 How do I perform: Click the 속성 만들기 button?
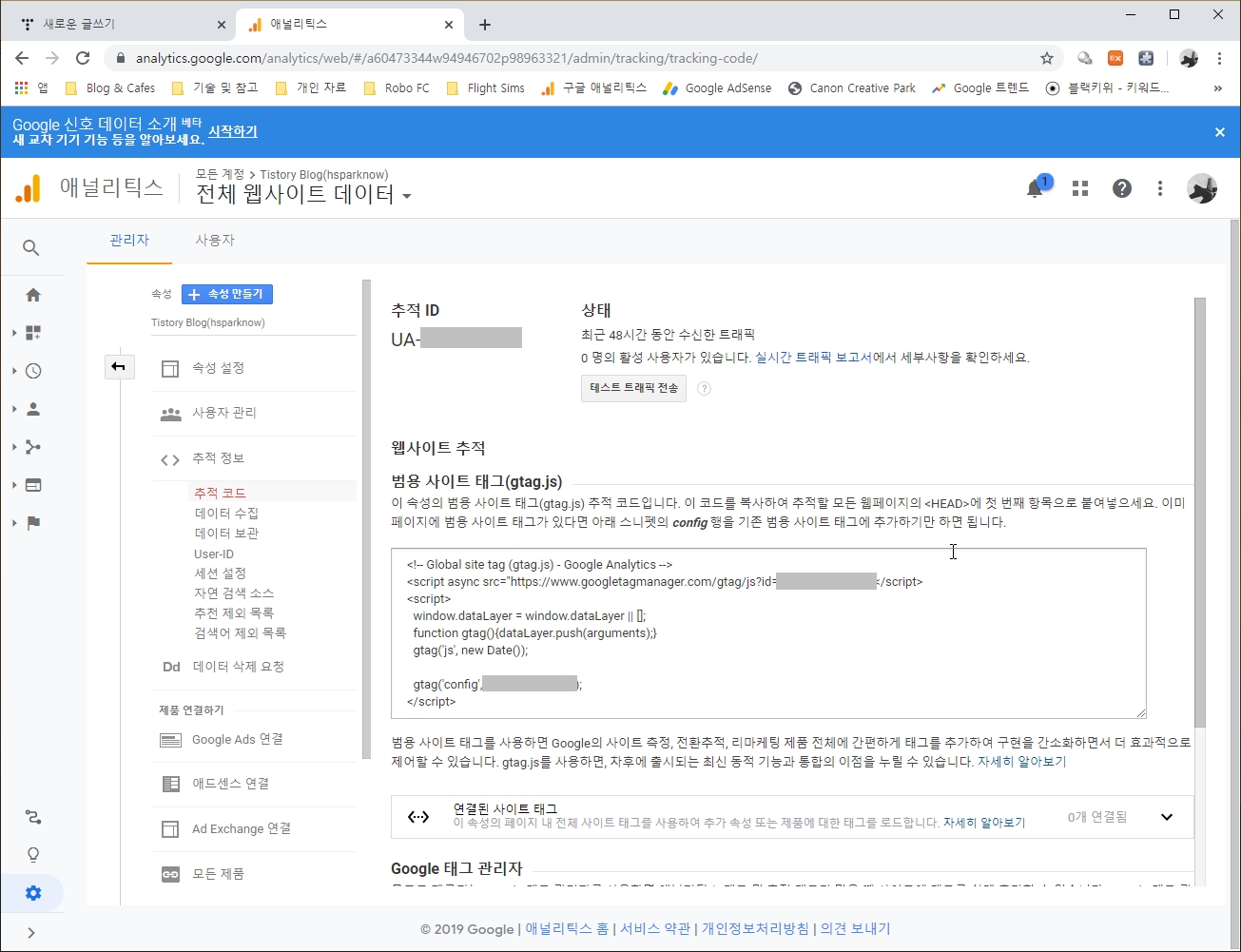[227, 294]
